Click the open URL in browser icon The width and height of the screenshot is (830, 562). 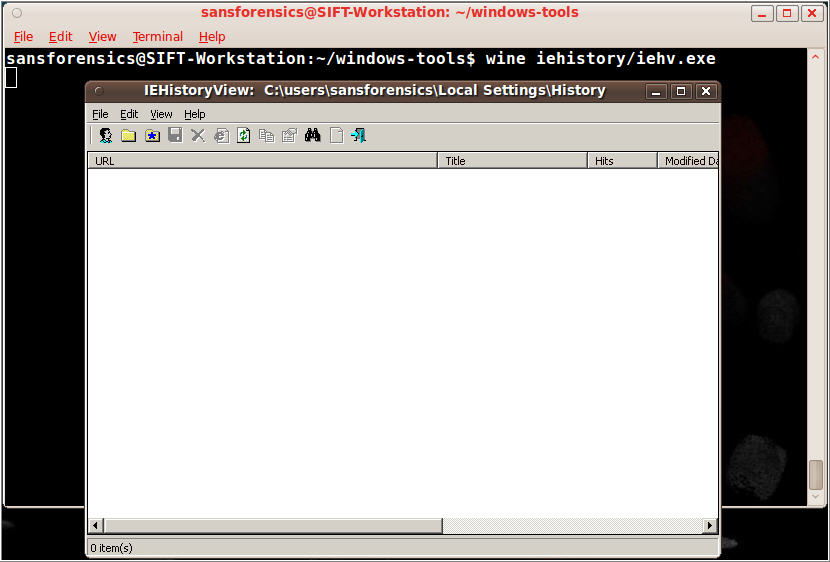tap(221, 135)
